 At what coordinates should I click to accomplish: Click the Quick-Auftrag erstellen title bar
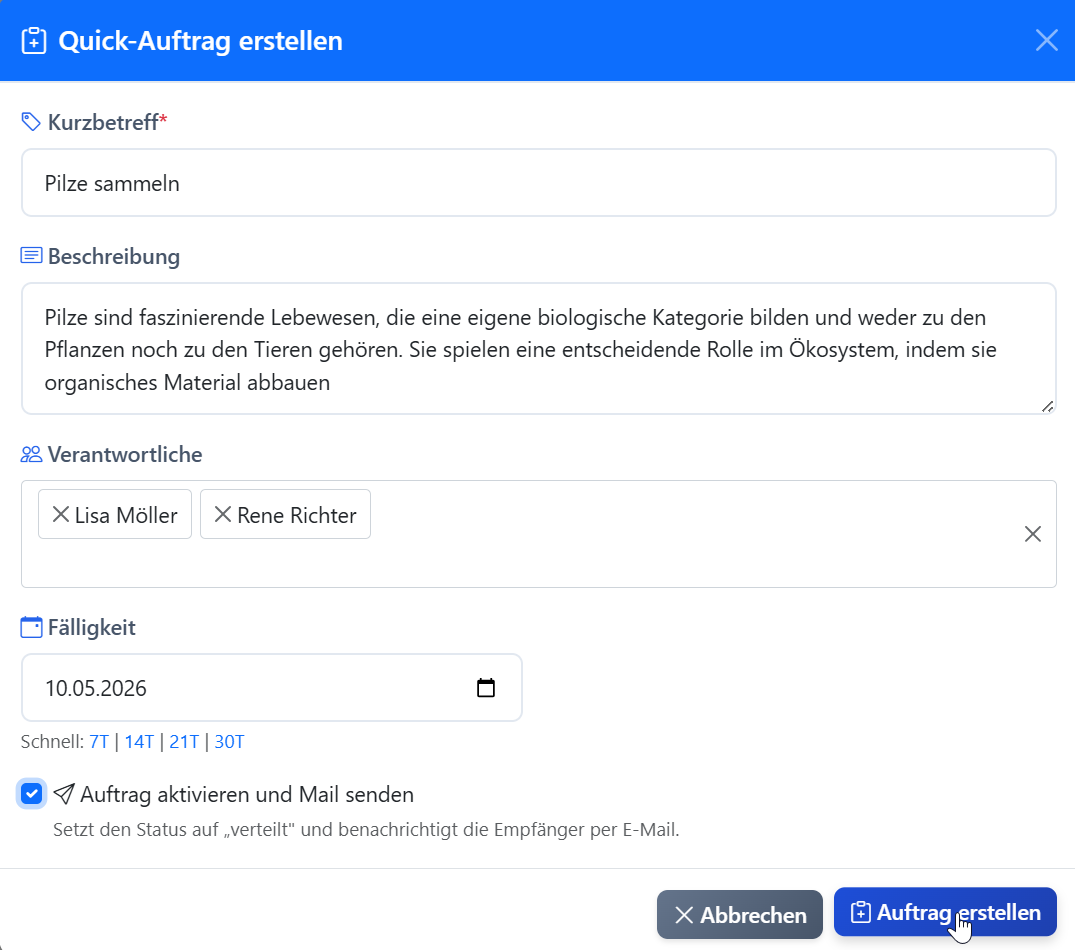[200, 41]
